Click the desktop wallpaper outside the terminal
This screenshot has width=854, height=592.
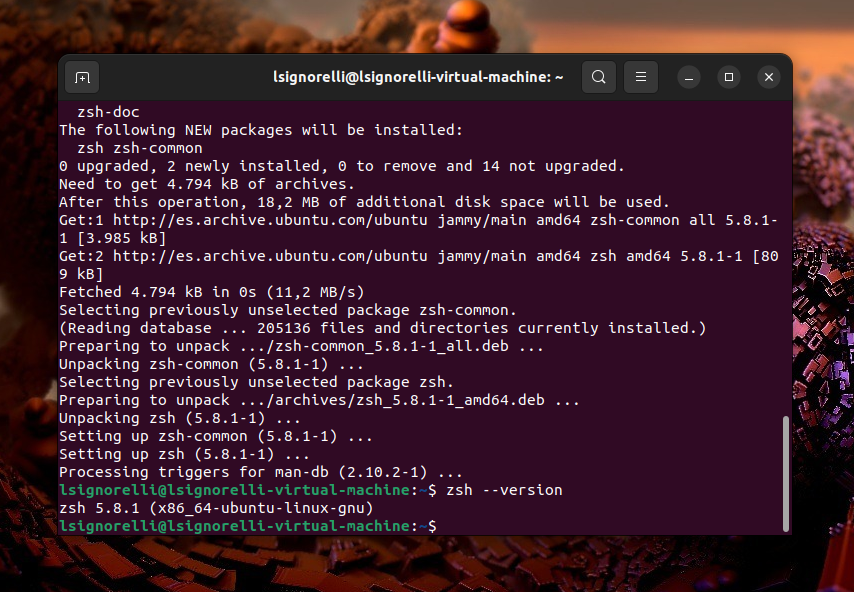click(820, 300)
